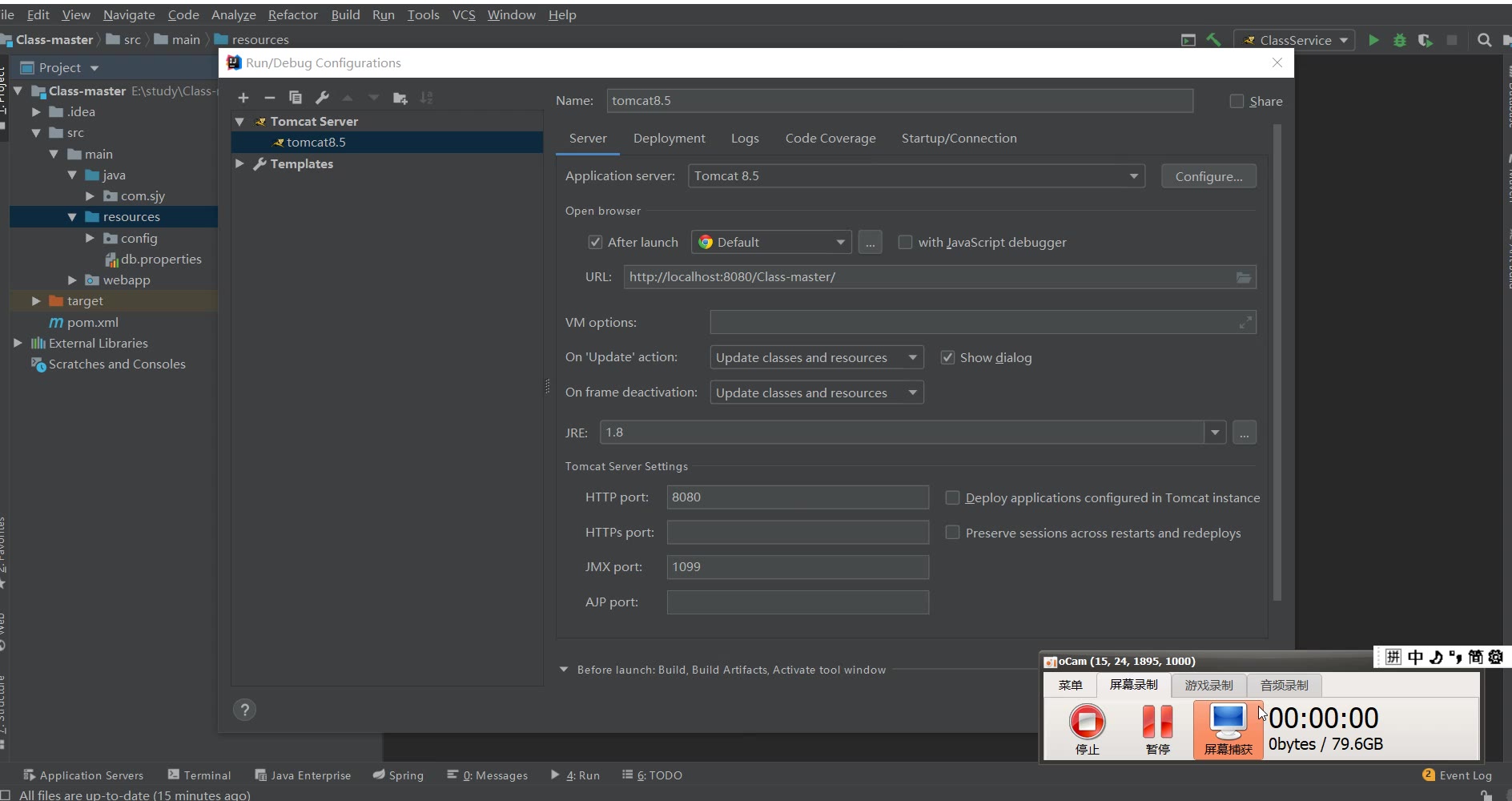Image resolution: width=1512 pixels, height=801 pixels.
Task: Open project structure icon near hammer
Action: [1188, 40]
